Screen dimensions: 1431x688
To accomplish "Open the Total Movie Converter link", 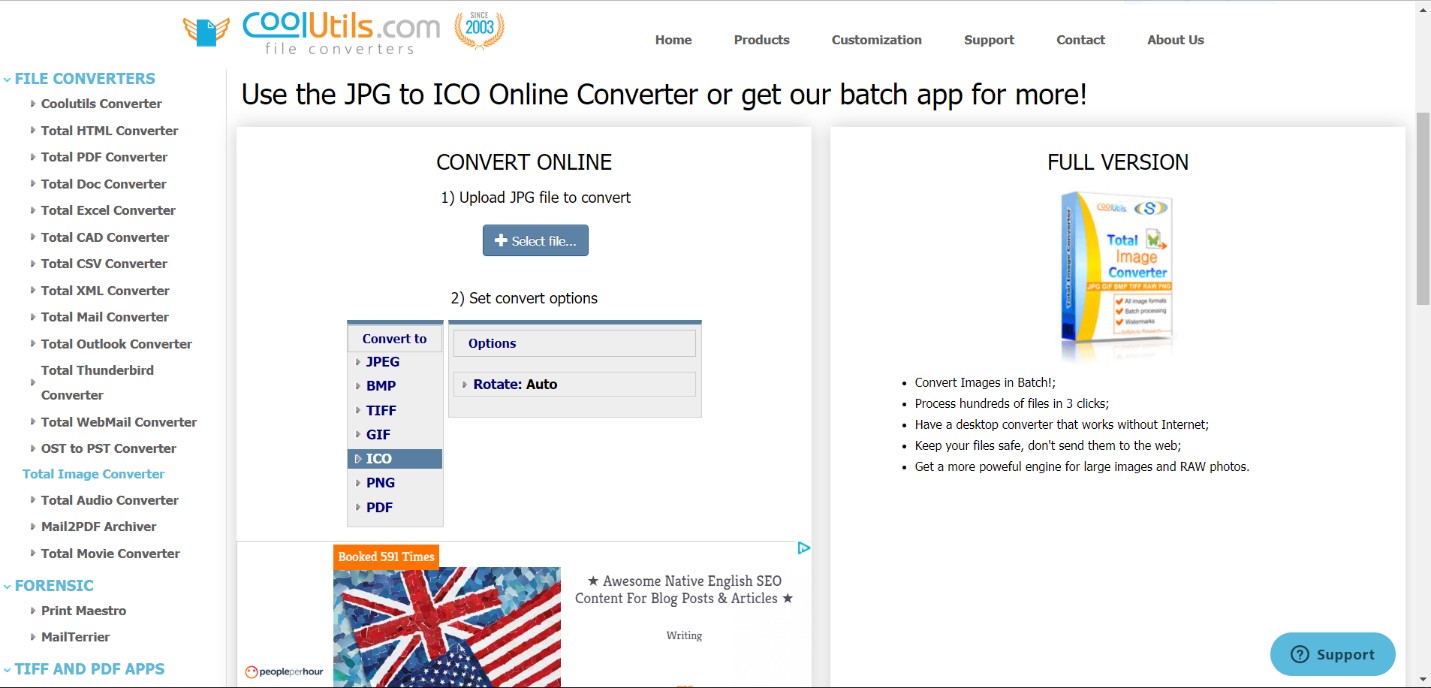I will click(110, 554).
